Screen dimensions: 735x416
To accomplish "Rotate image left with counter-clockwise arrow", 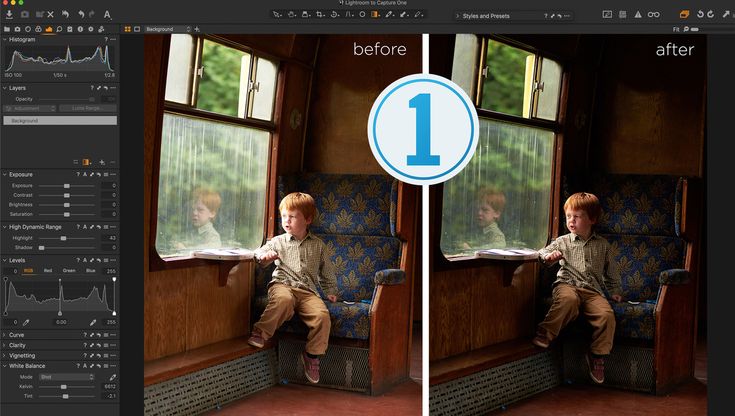I will tap(700, 15).
